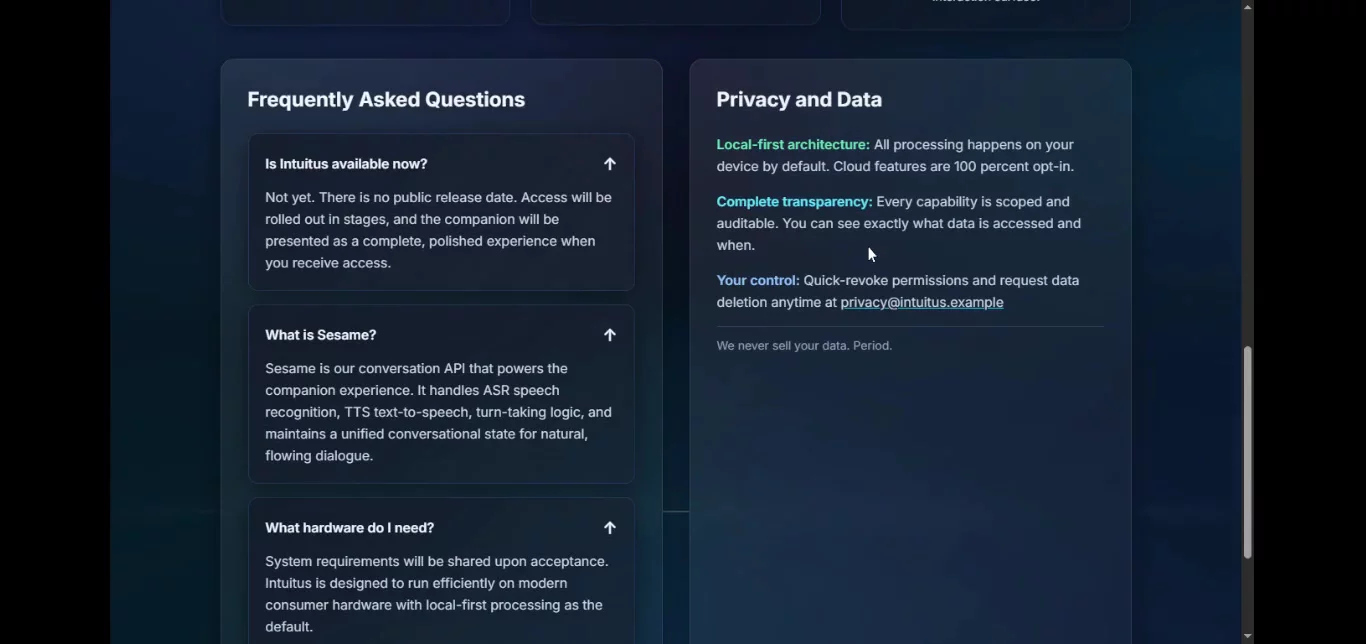Click the 'Is Intuitus available now?' question text
The width and height of the screenshot is (1366, 644).
[346, 164]
